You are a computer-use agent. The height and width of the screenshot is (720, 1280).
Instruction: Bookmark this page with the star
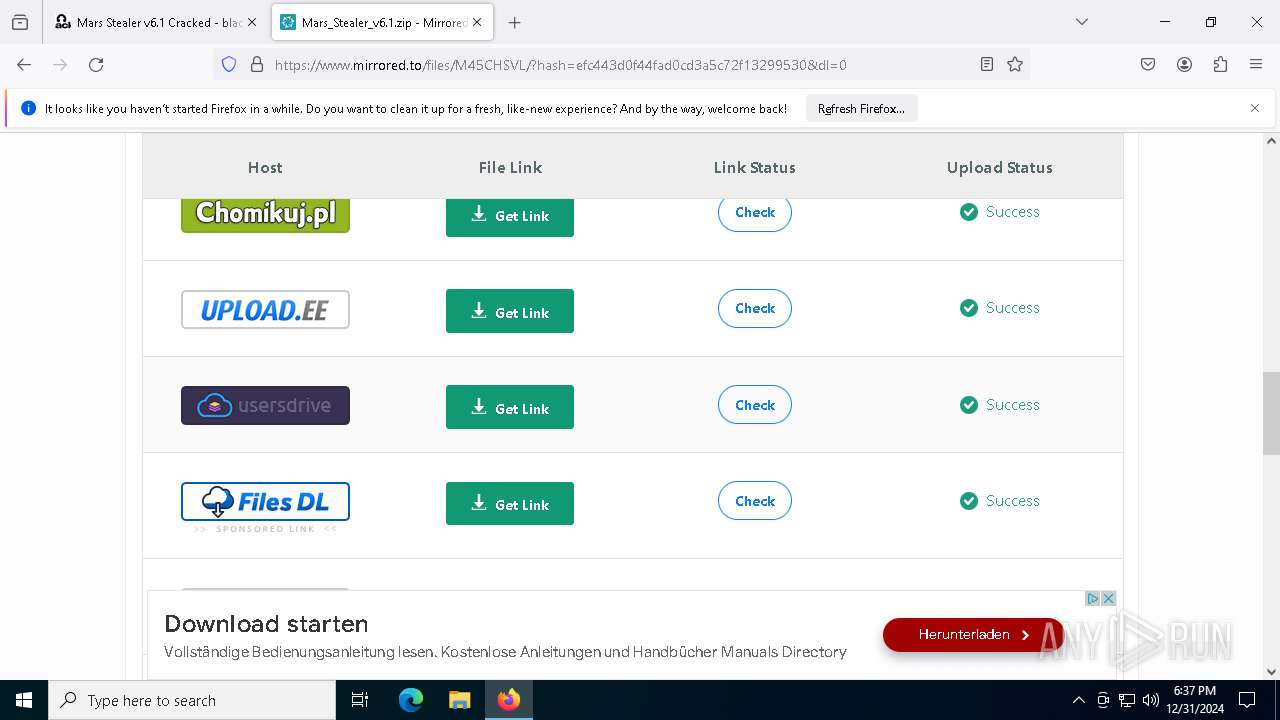click(x=1015, y=64)
